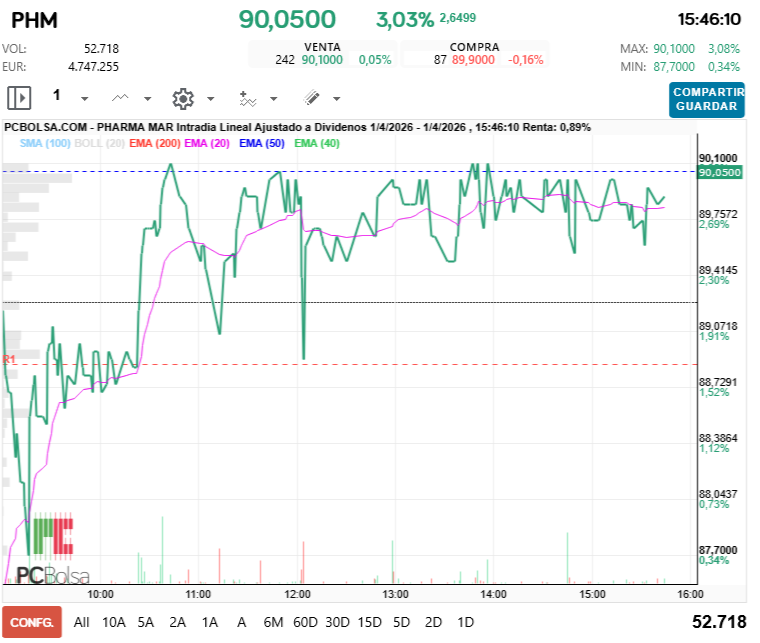
Task: Click the 14:00 time axis label
Action: (x=493, y=594)
